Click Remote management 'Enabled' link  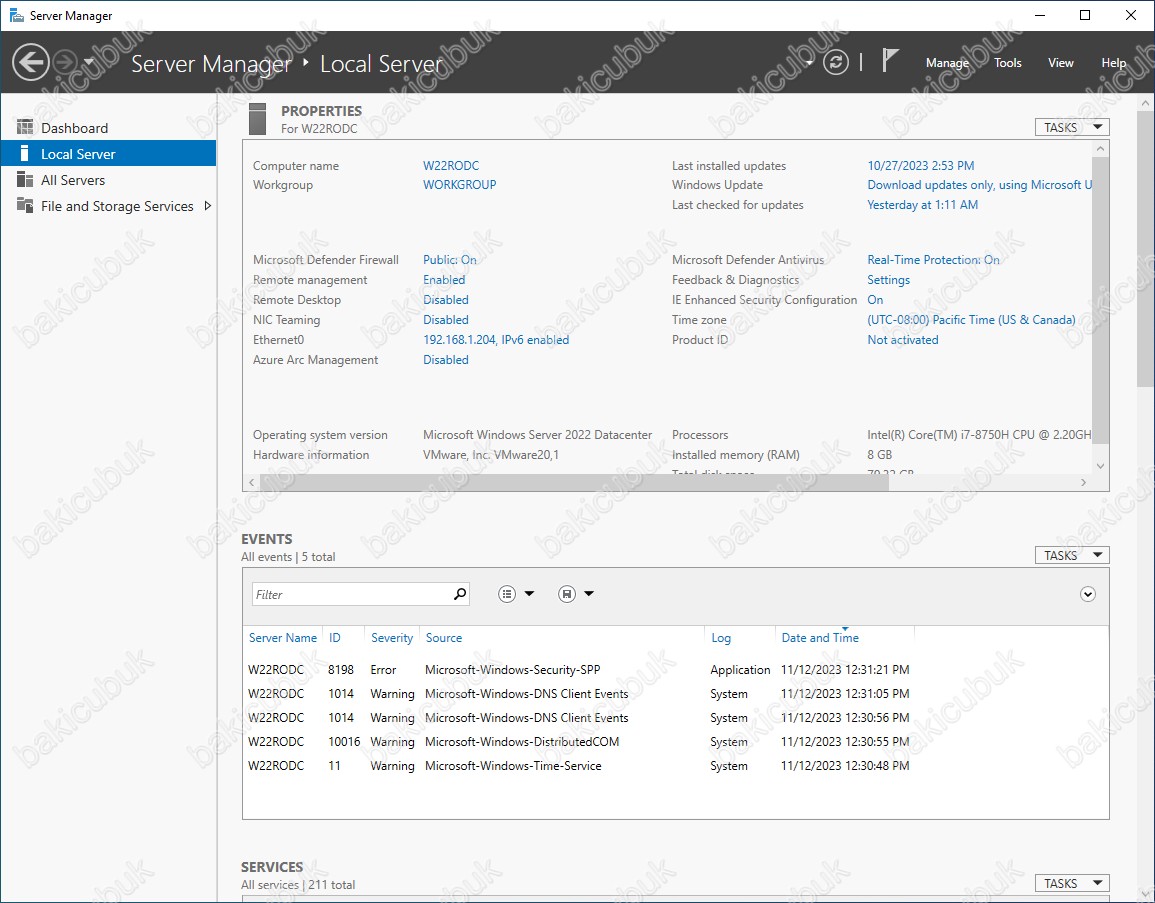pos(443,280)
